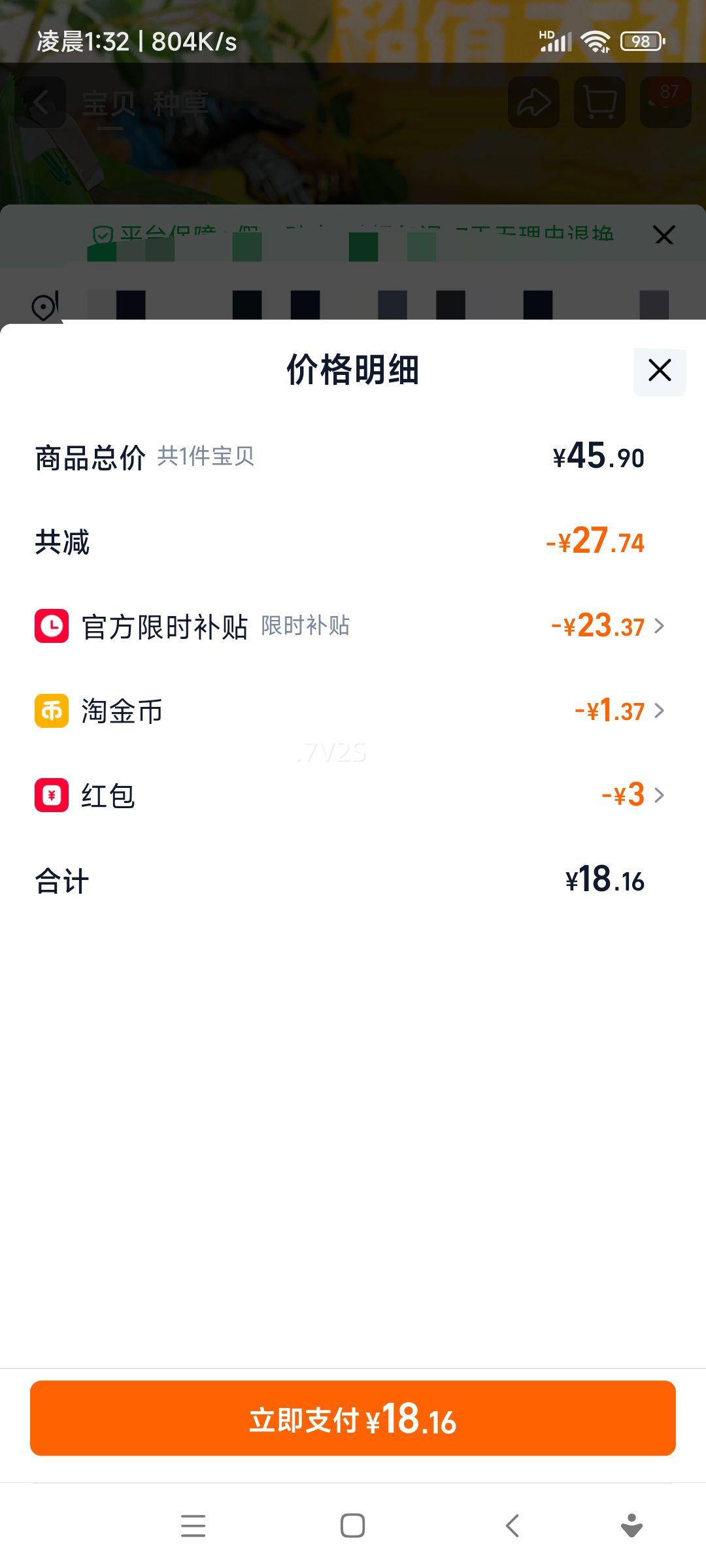Screen dimensions: 706x1568
Task: Expand 淘金币 deduction details arrow
Action: click(660, 711)
